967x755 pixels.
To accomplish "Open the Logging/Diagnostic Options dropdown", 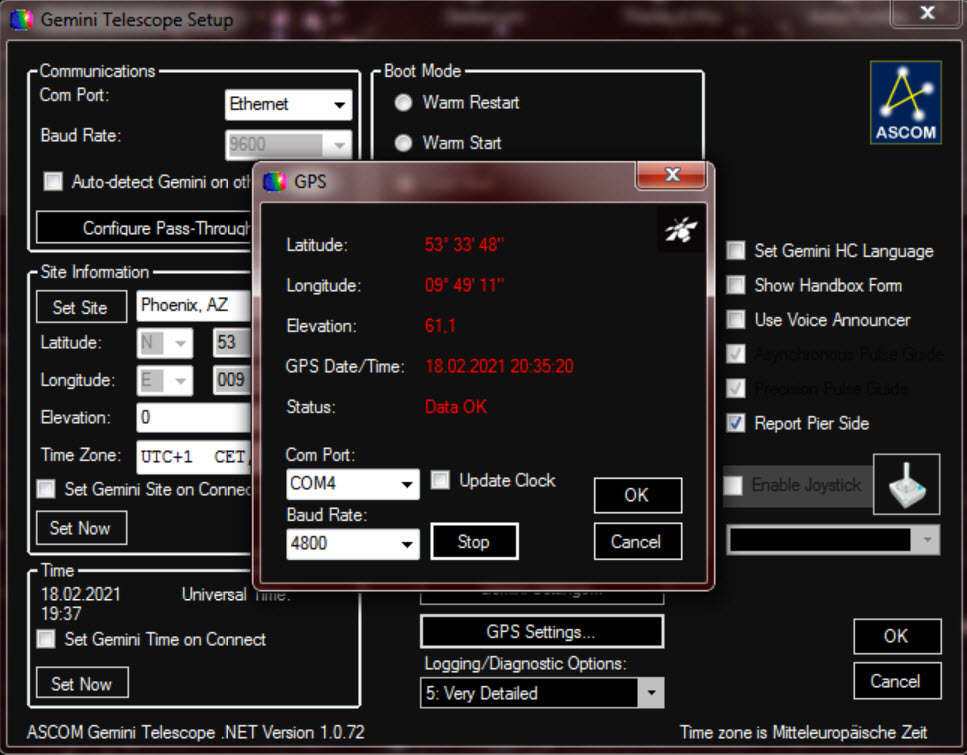I will click(x=651, y=693).
